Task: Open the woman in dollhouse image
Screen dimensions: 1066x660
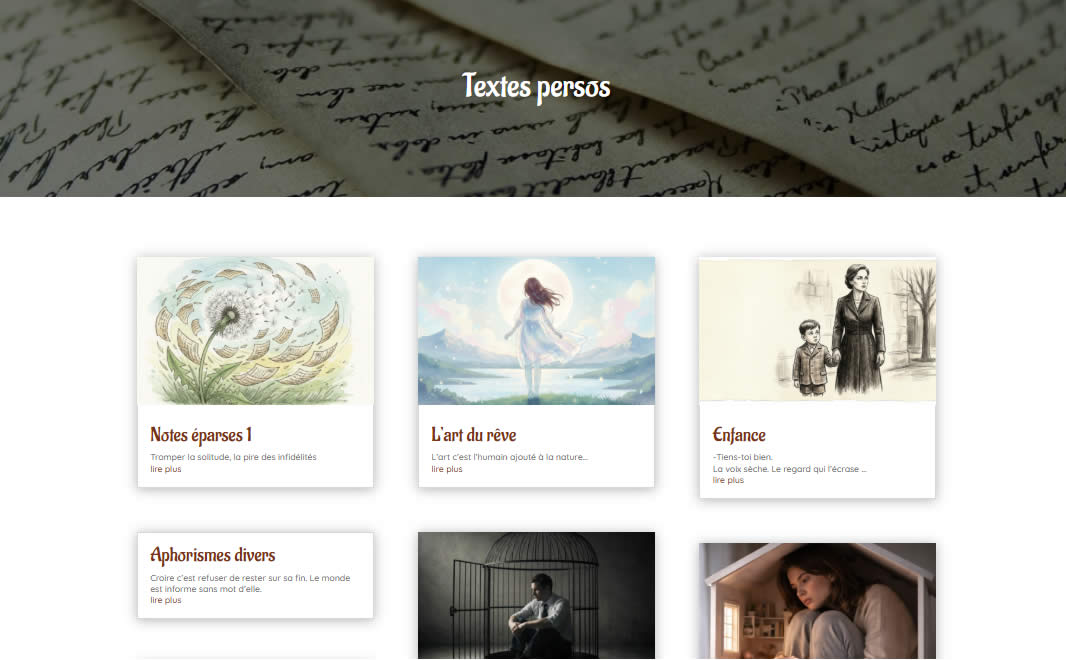Action: (x=817, y=601)
